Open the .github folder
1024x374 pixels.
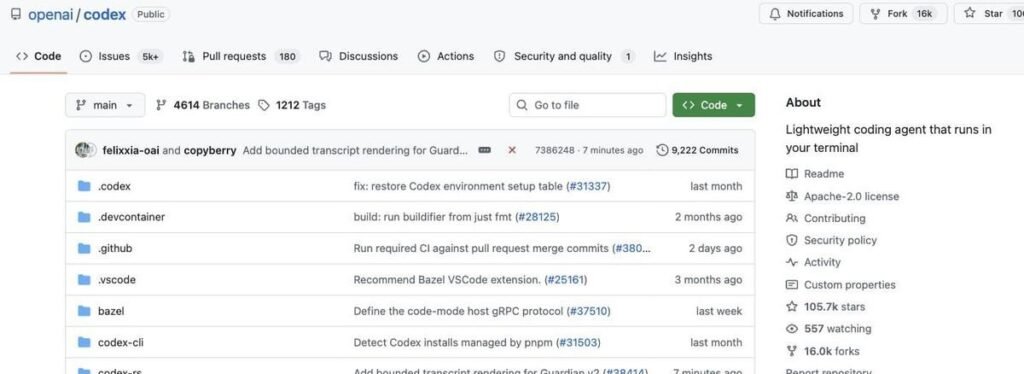[x=115, y=248]
